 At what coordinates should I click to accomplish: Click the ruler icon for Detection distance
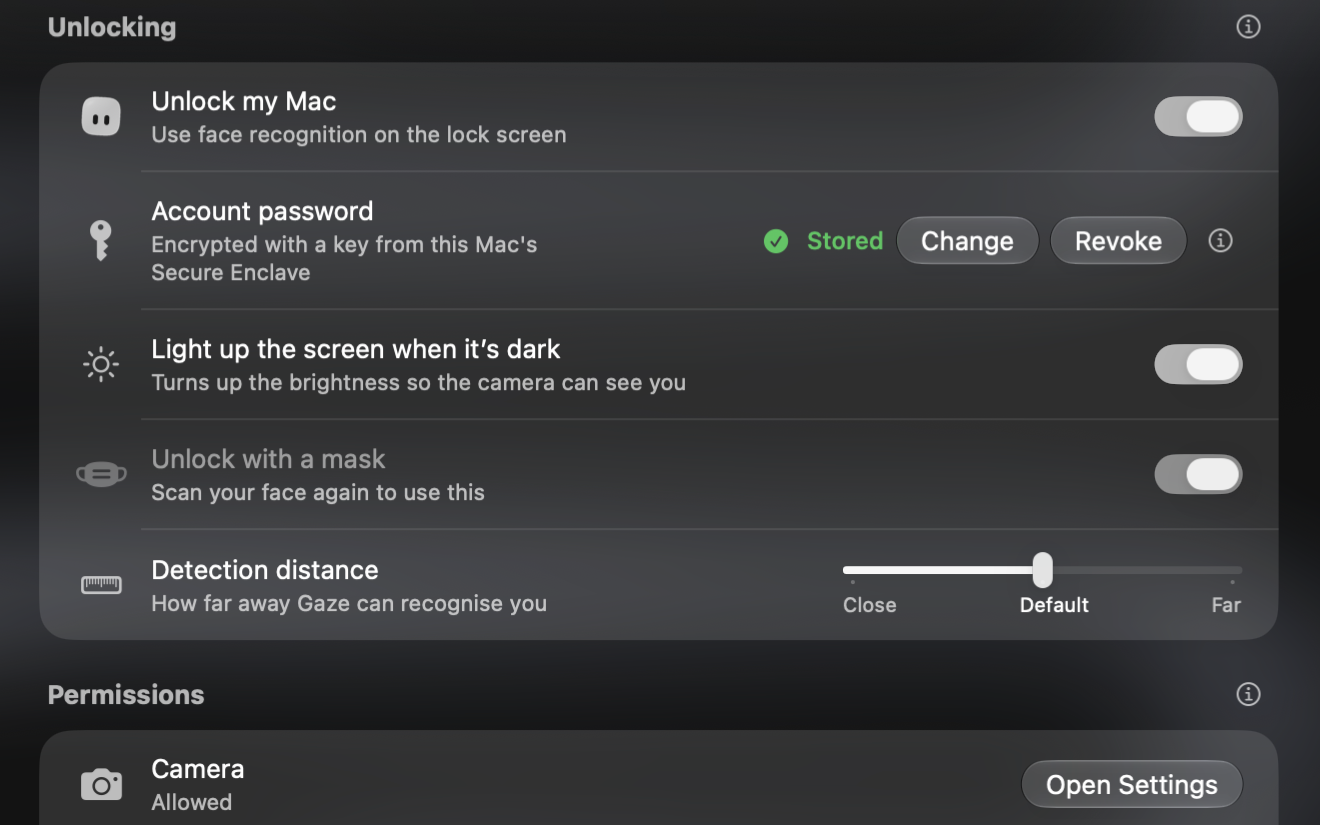(x=101, y=585)
